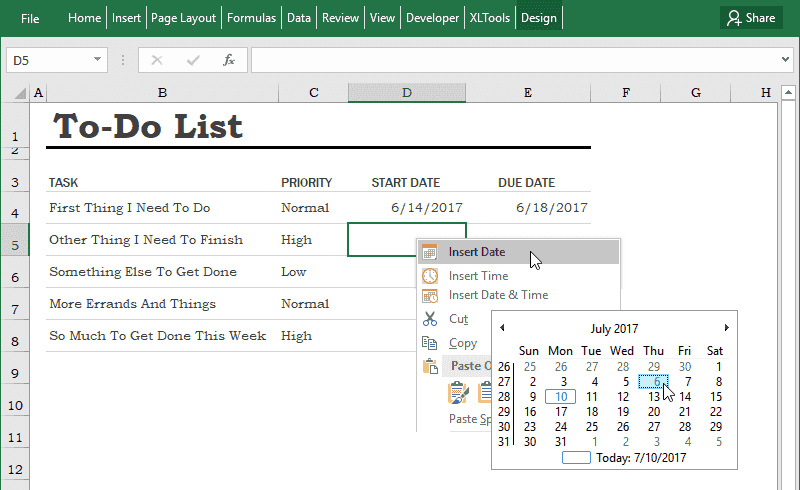Open the Formulas ribbon tab
This screenshot has height=490, width=800.
click(251, 18)
